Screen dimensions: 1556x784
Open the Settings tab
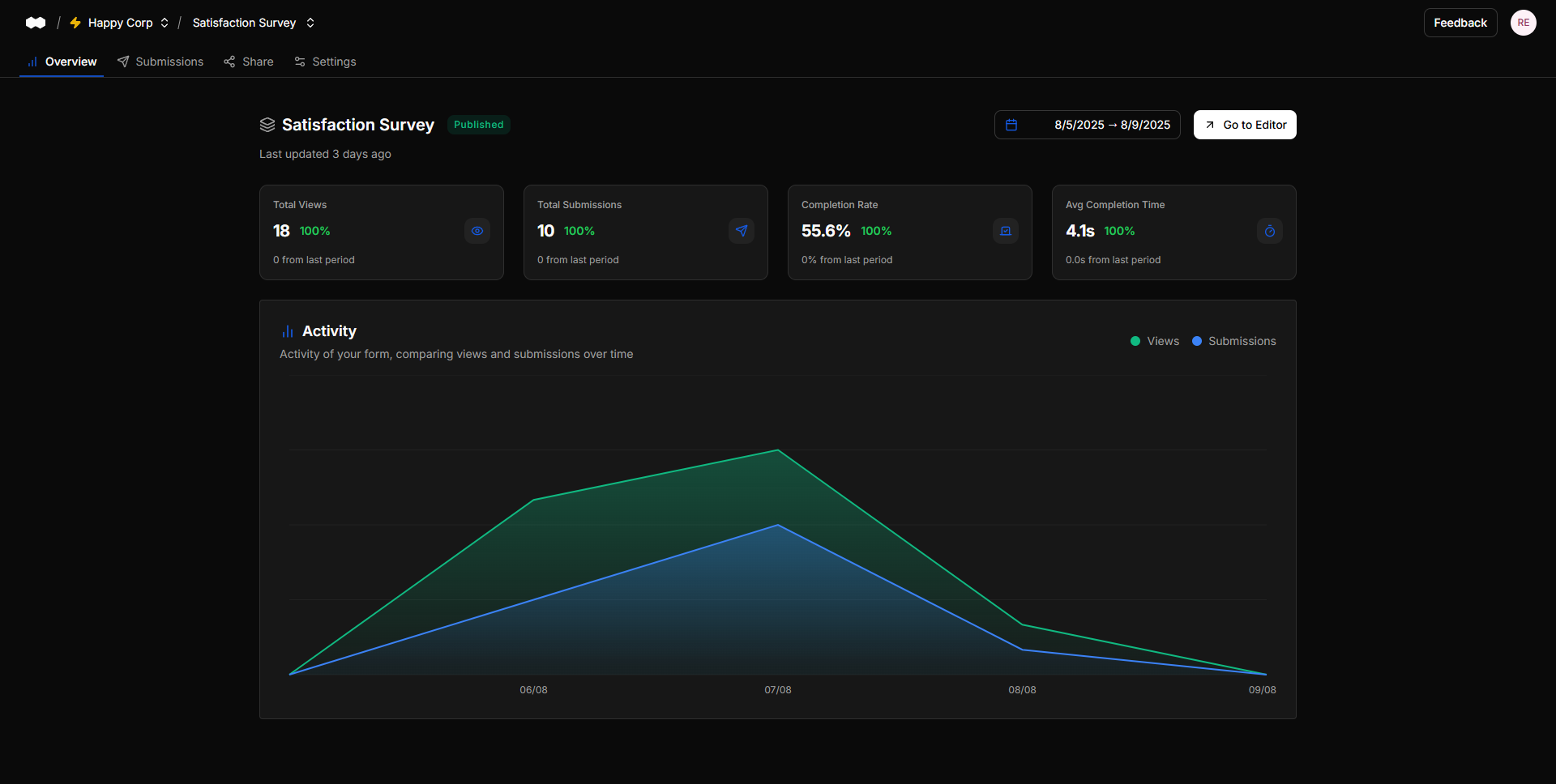coord(324,62)
